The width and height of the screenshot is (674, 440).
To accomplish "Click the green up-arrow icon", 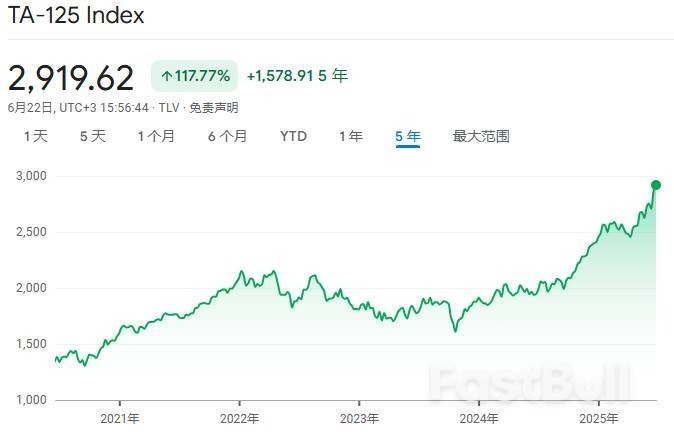I will point(166,76).
